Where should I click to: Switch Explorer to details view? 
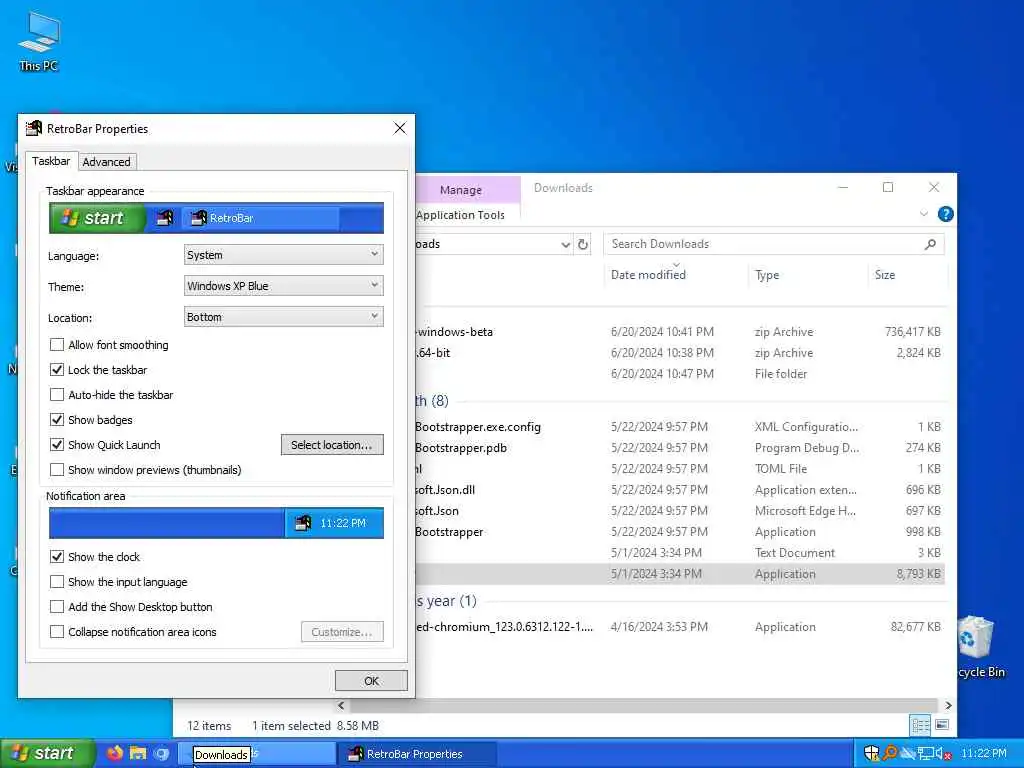pyautogui.click(x=920, y=725)
